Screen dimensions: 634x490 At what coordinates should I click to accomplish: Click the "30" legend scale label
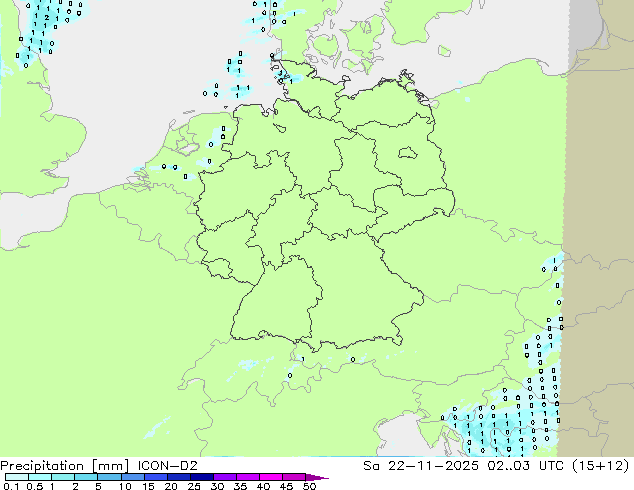coord(217,486)
